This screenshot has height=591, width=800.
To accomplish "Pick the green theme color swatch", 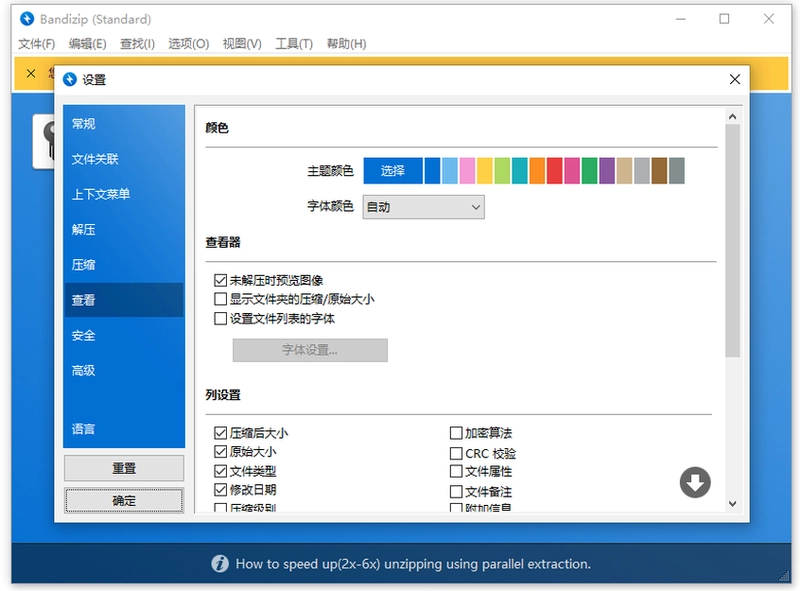I will pos(589,170).
